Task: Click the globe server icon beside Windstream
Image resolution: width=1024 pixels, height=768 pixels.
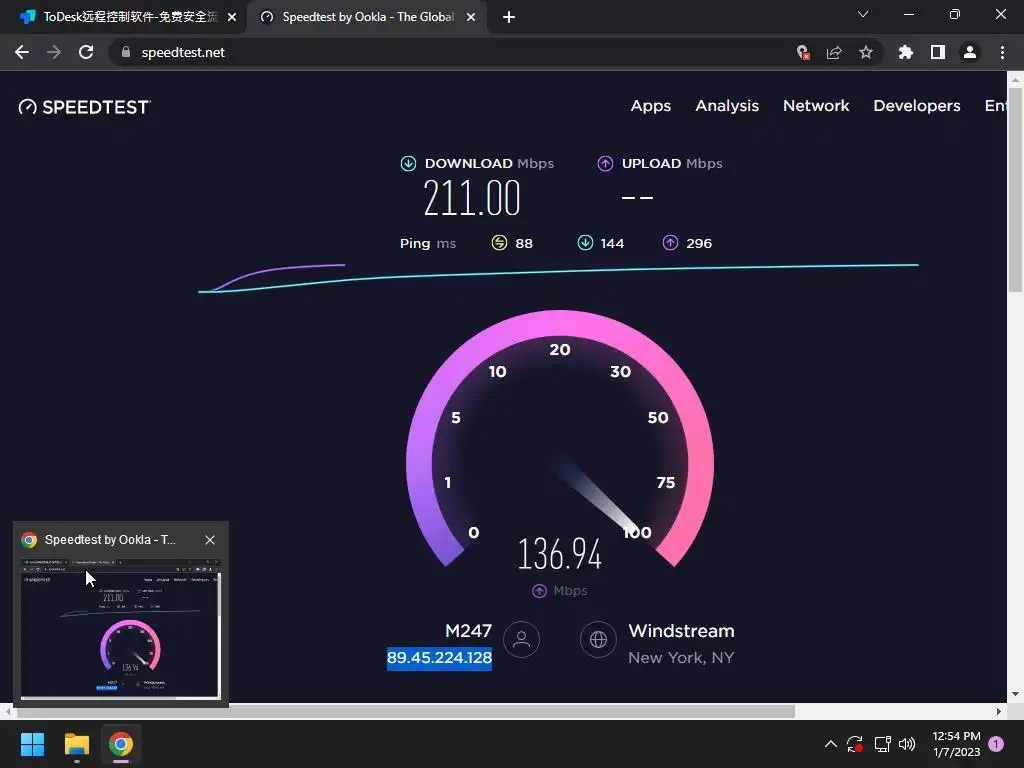Action: pos(598,639)
